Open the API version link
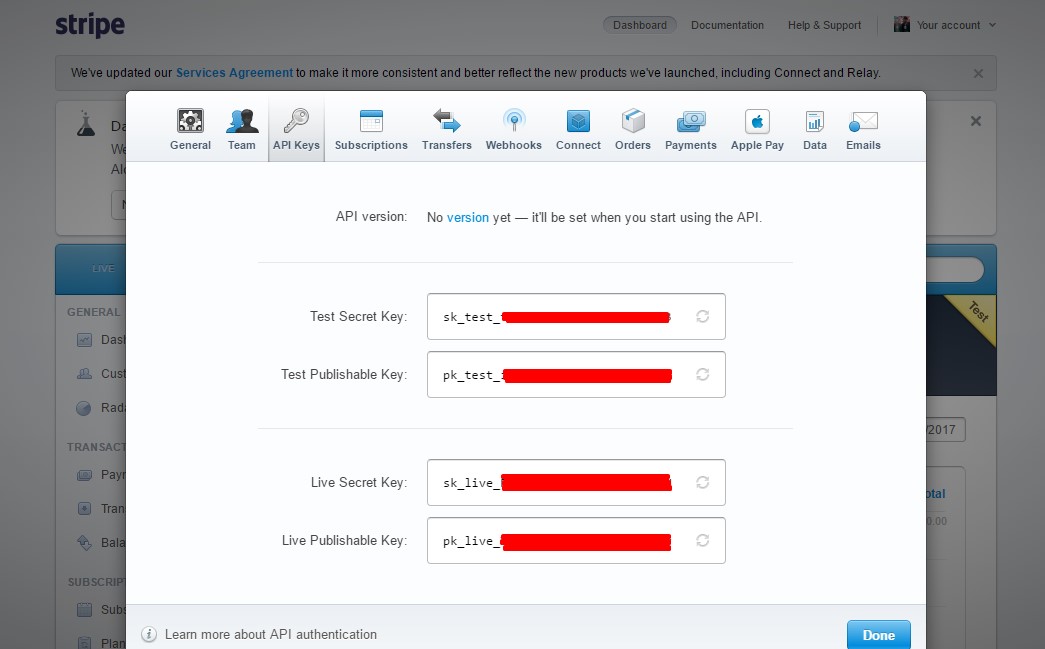 [467, 217]
